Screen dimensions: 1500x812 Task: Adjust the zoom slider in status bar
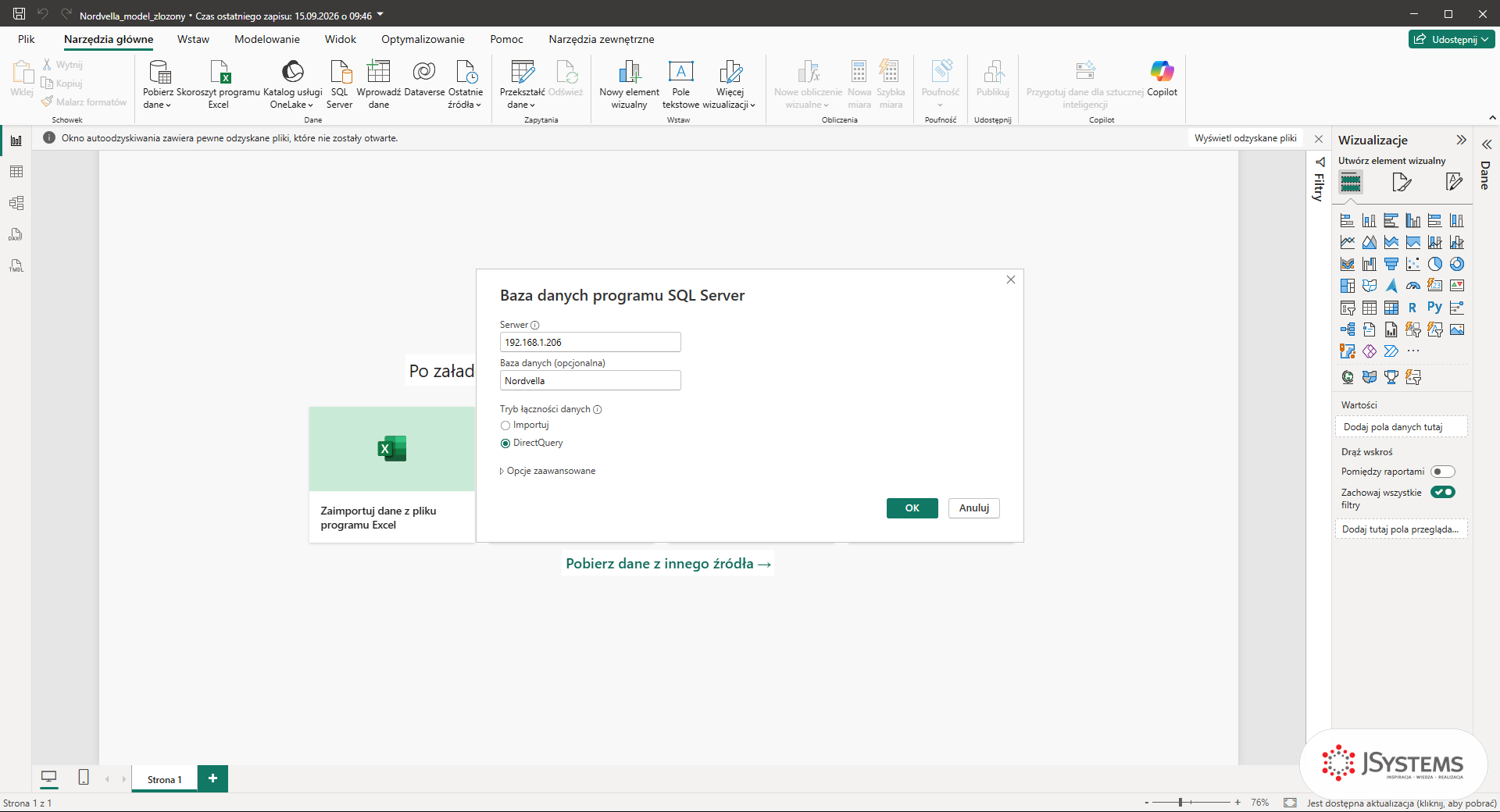(1180, 803)
